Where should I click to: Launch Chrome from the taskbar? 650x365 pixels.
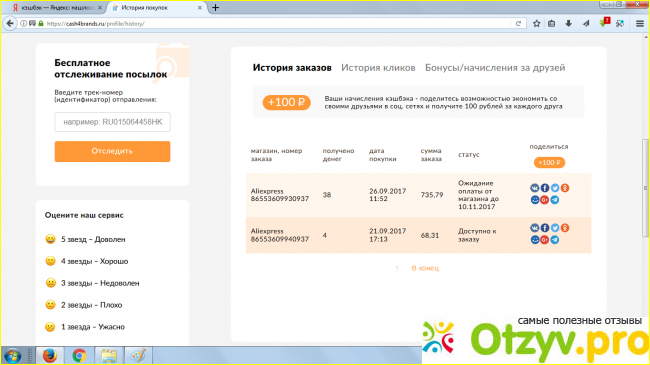[x=79, y=356]
